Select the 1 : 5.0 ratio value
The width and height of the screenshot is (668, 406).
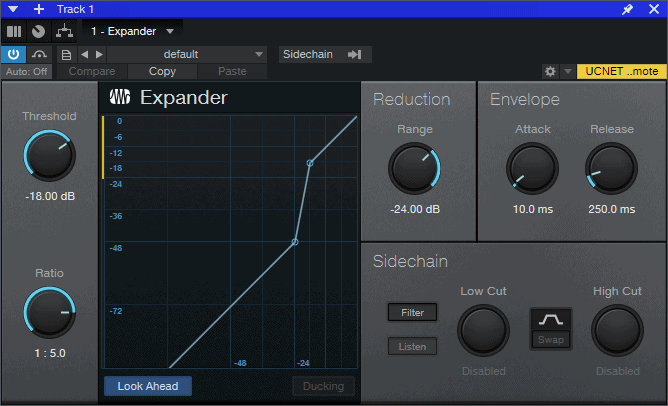pyautogui.click(x=50, y=353)
